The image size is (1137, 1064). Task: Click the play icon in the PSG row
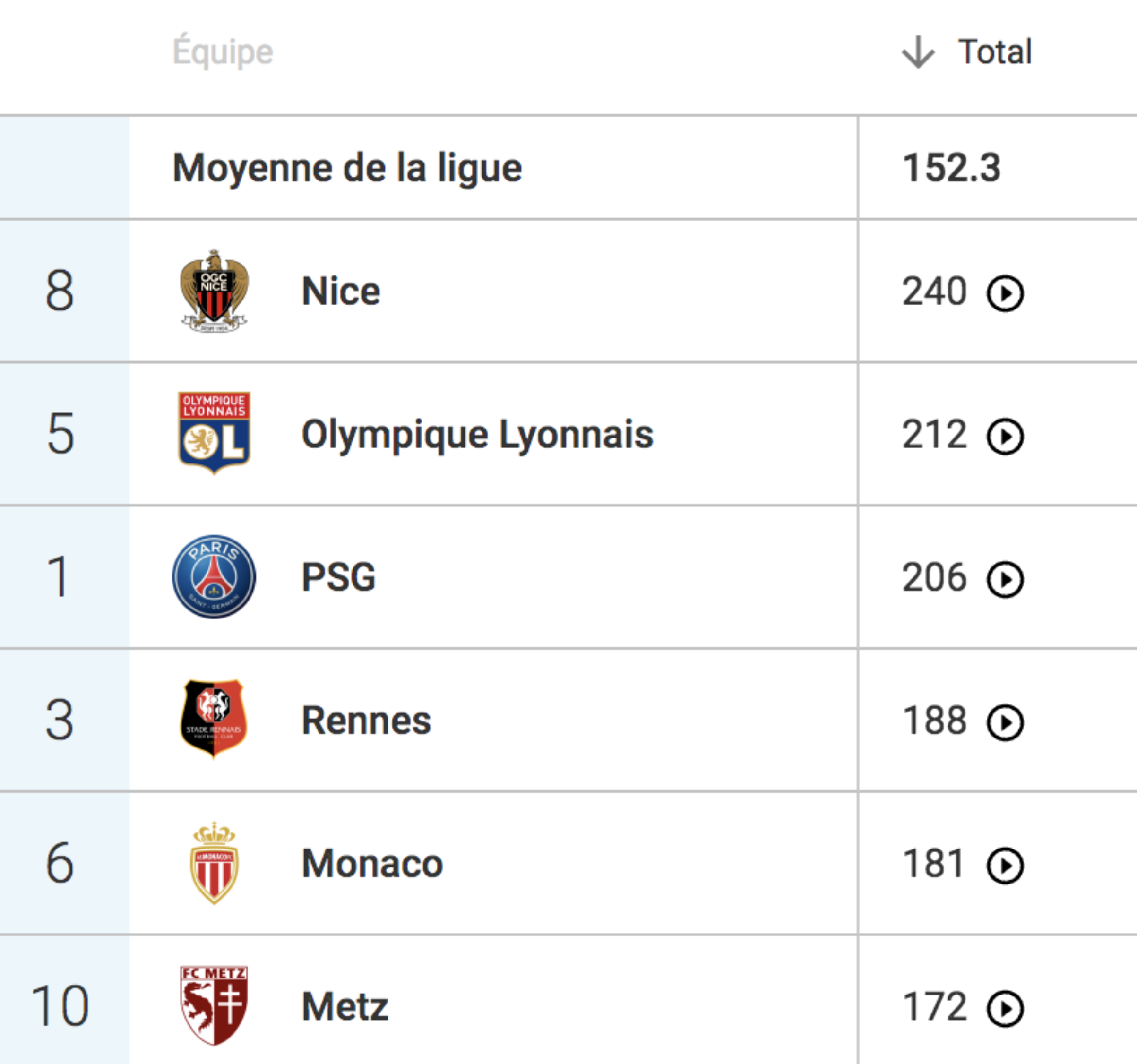pos(1005,579)
